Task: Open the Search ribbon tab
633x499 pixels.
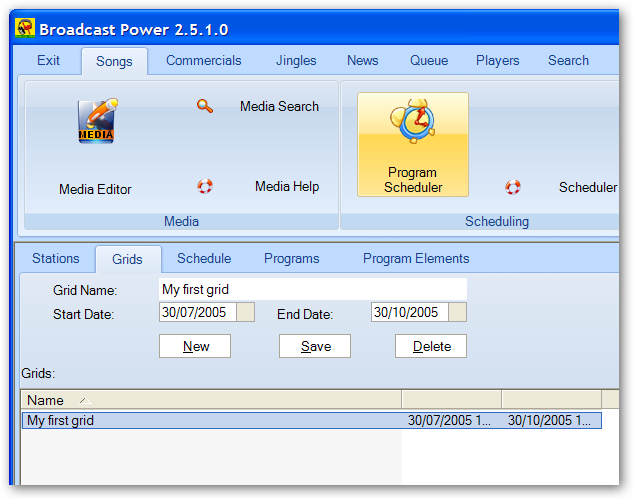Action: [x=568, y=61]
